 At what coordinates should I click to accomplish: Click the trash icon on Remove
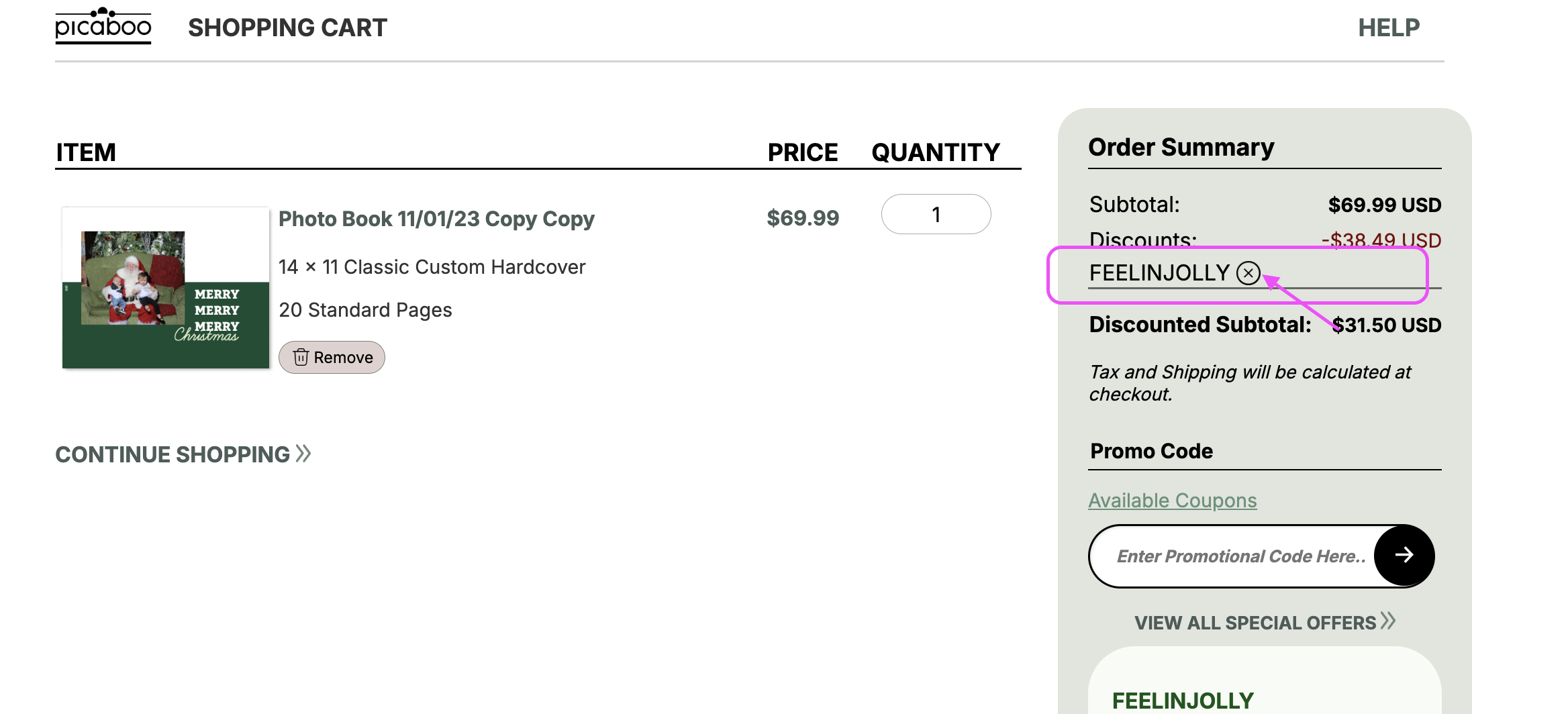click(x=301, y=357)
